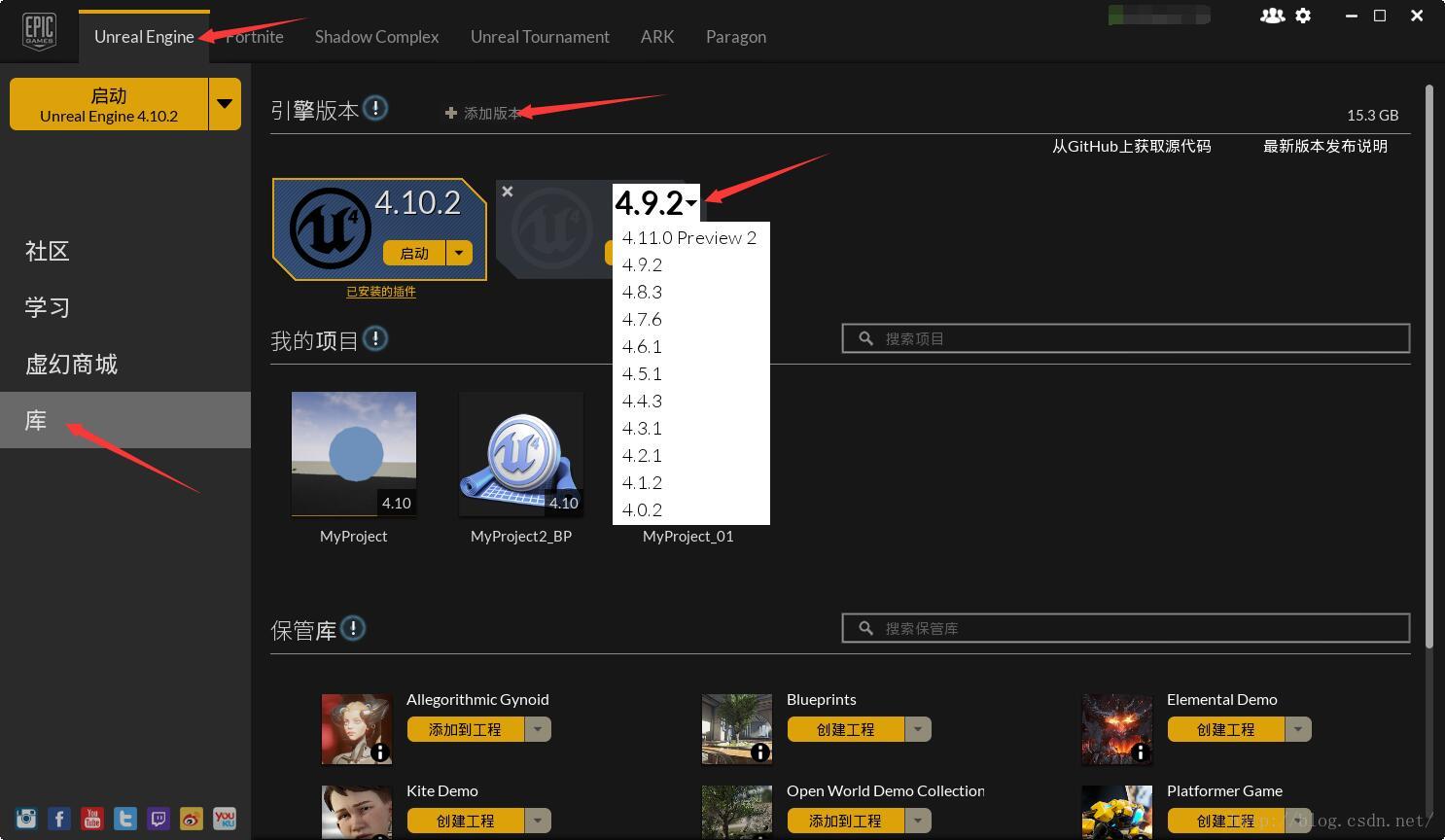Viewport: 1445px width, 840px height.
Task: Switch to the Unreal Tournament tab
Action: [x=540, y=37]
